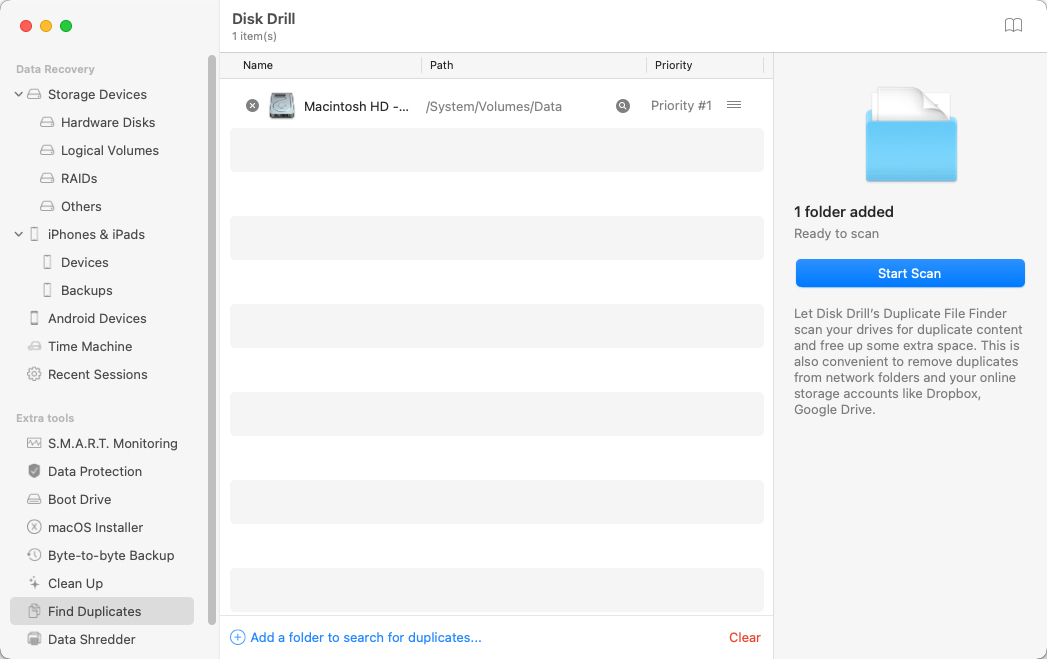
Task: Click the Priority #1 label
Action: click(x=681, y=105)
